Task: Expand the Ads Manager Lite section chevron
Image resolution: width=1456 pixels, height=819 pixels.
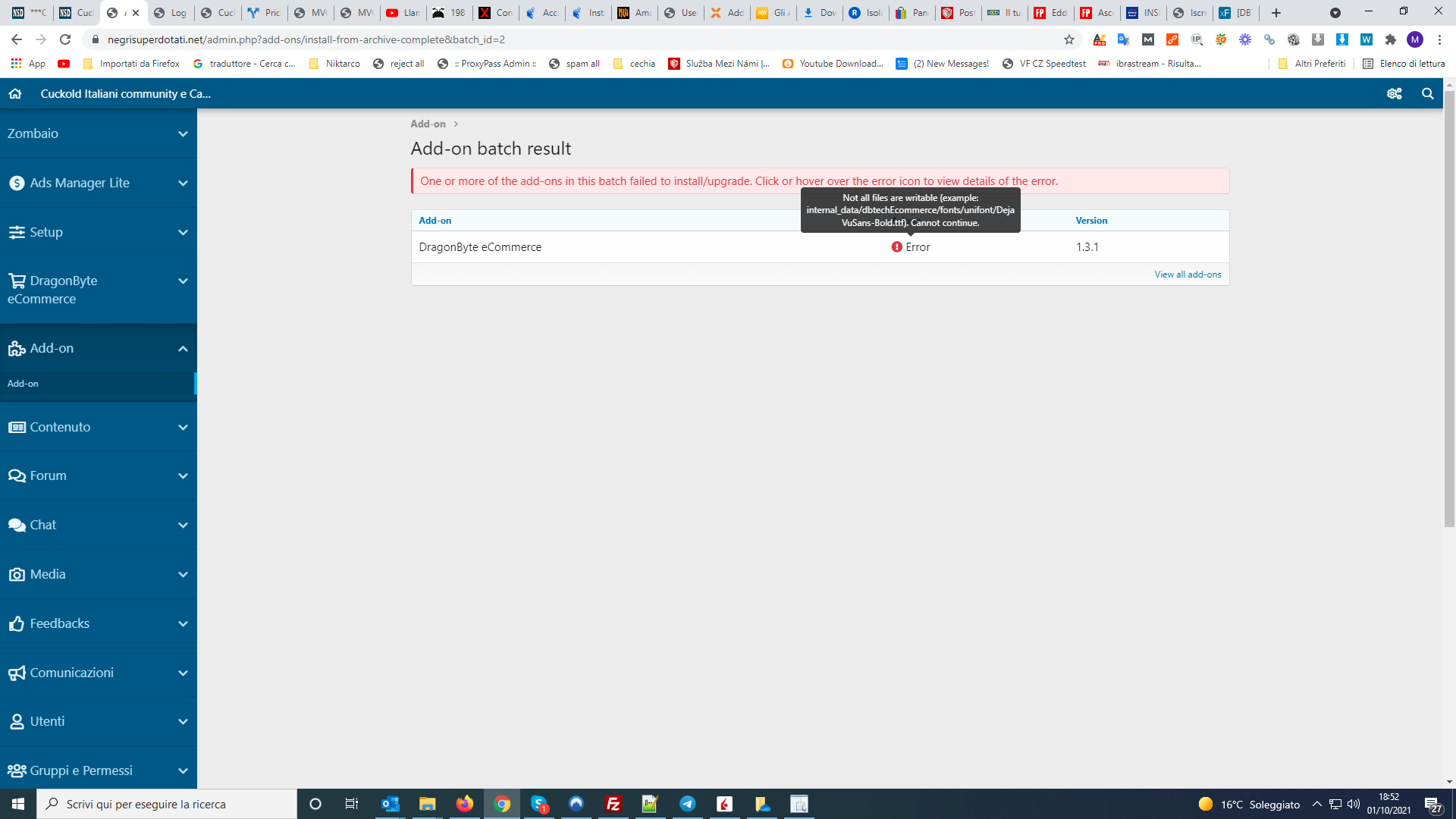Action: click(183, 184)
